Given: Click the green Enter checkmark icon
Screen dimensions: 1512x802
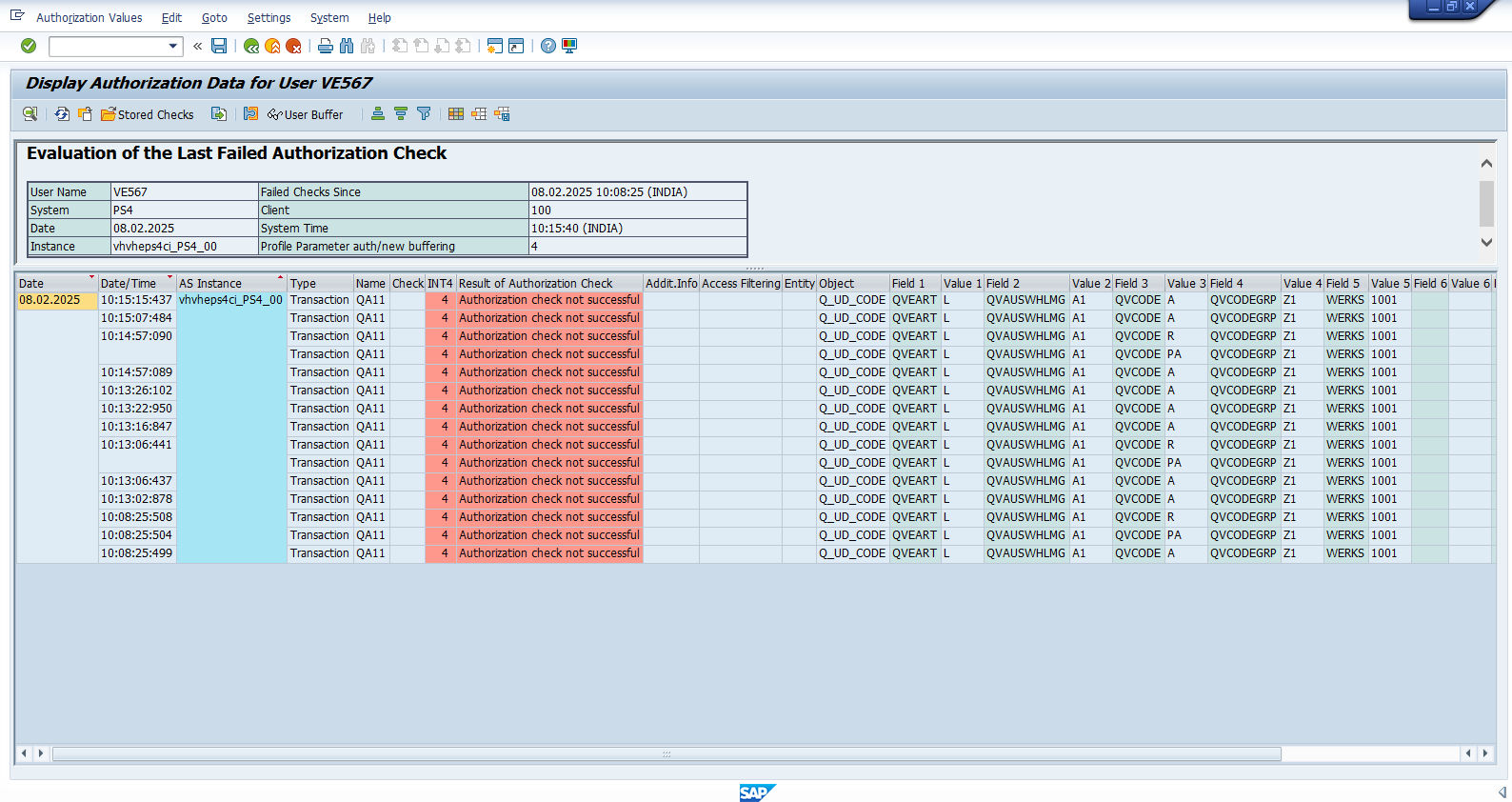Looking at the screenshot, I should [29, 46].
